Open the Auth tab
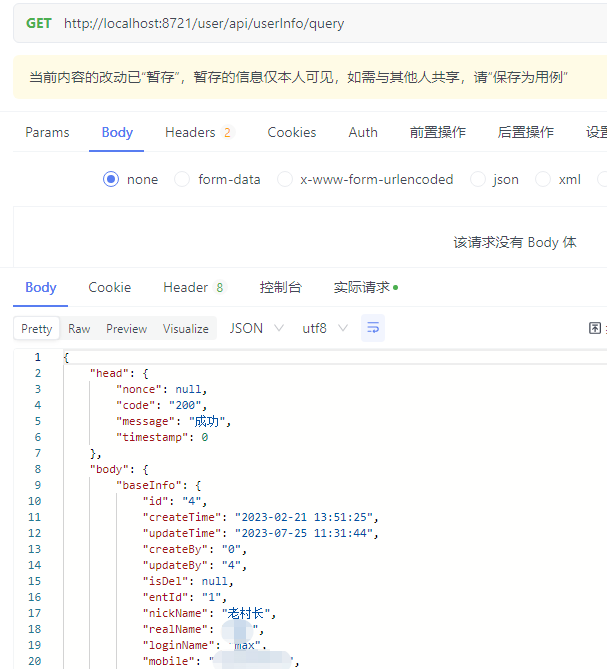607x669 pixels. tap(363, 132)
